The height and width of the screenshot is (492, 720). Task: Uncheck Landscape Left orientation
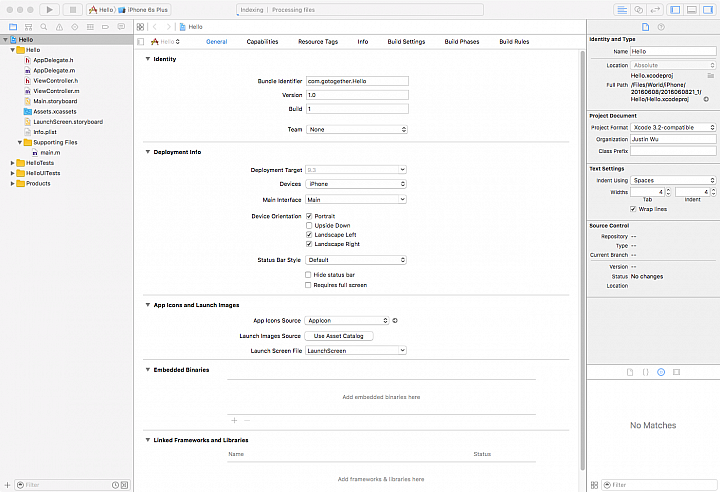pos(309,235)
